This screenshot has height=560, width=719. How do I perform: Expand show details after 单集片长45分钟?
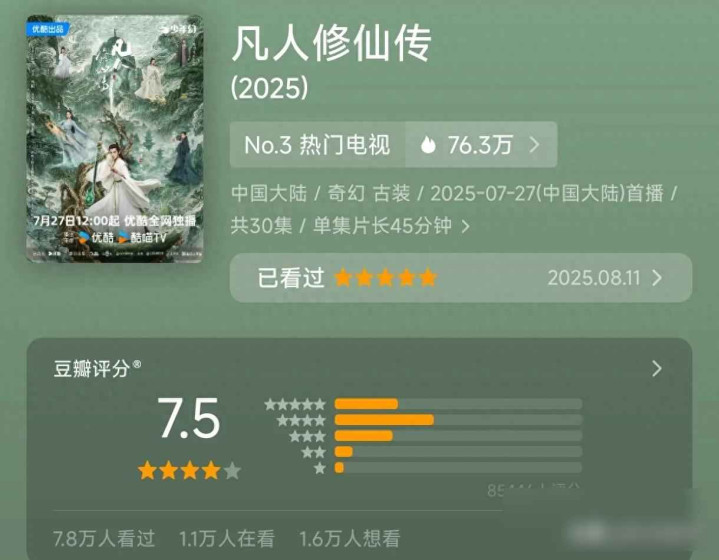465,226
